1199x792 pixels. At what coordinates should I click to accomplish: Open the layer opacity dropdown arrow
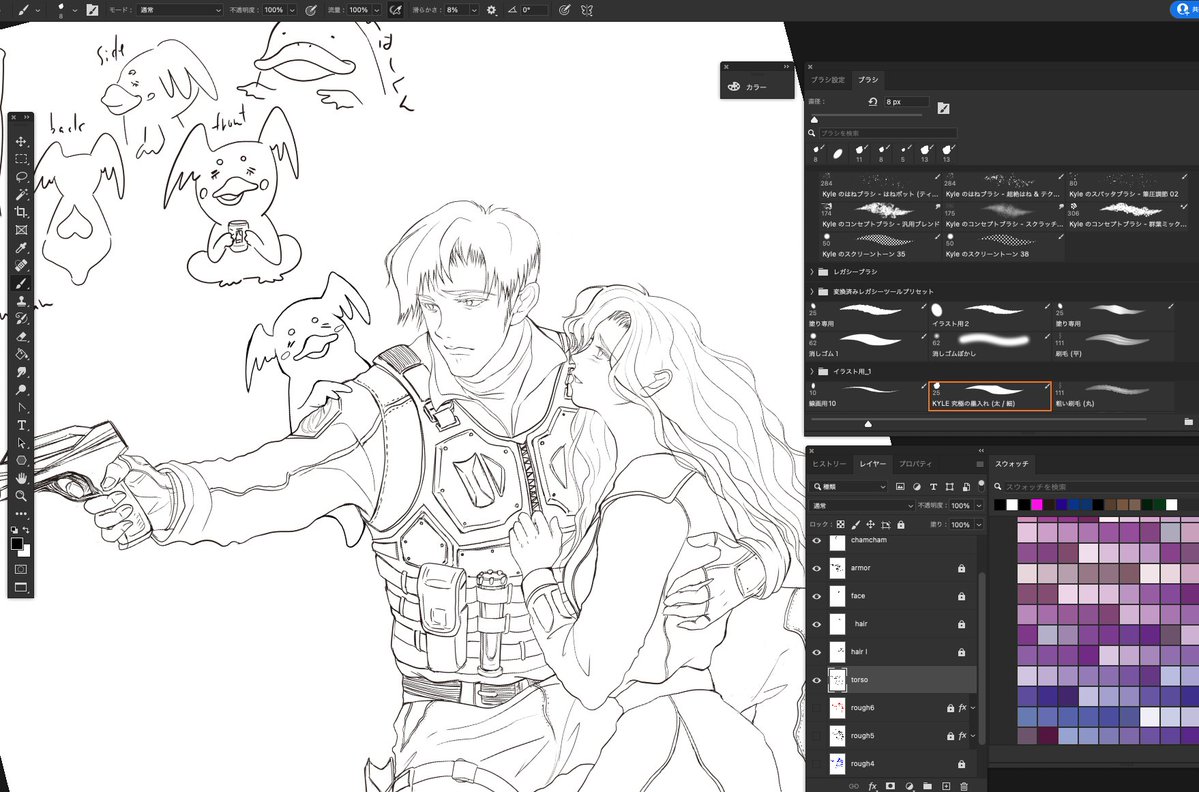(x=978, y=505)
